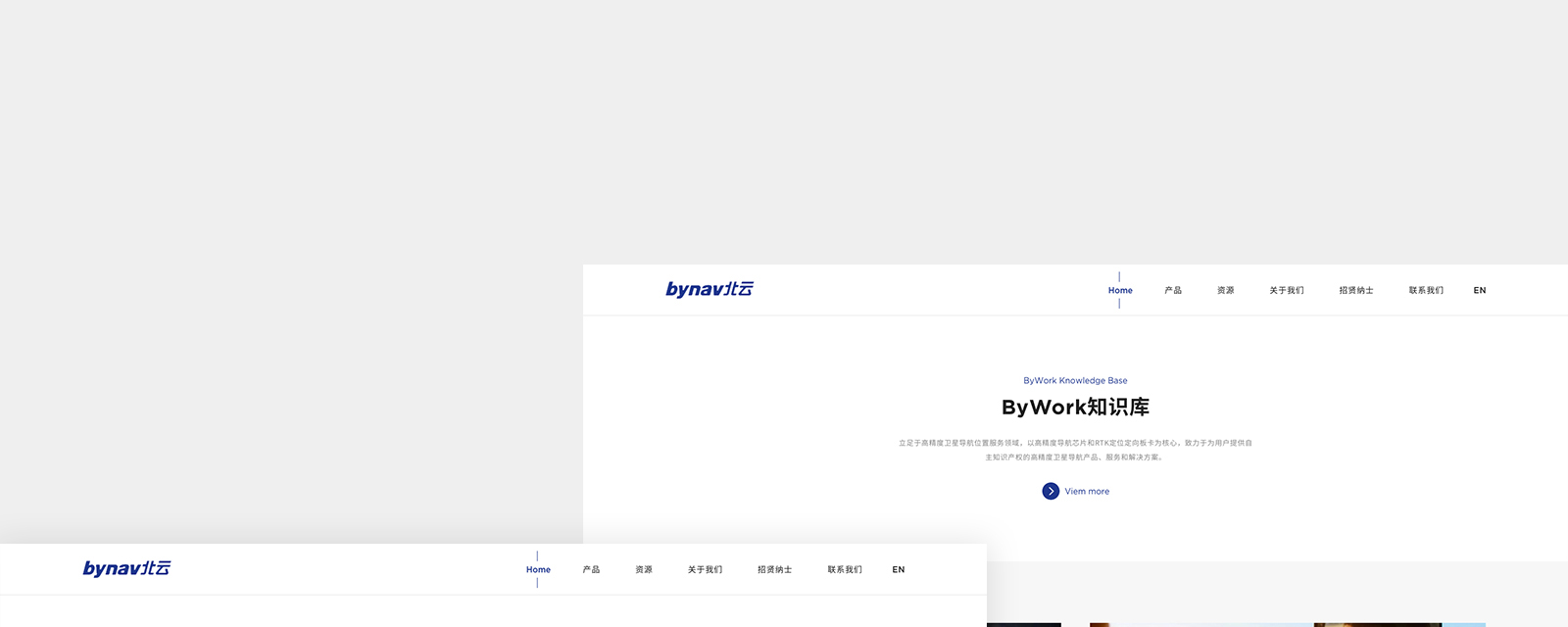1568x627 pixels.
Task: Open 资源 in the lower navigation bar
Action: [x=643, y=569]
